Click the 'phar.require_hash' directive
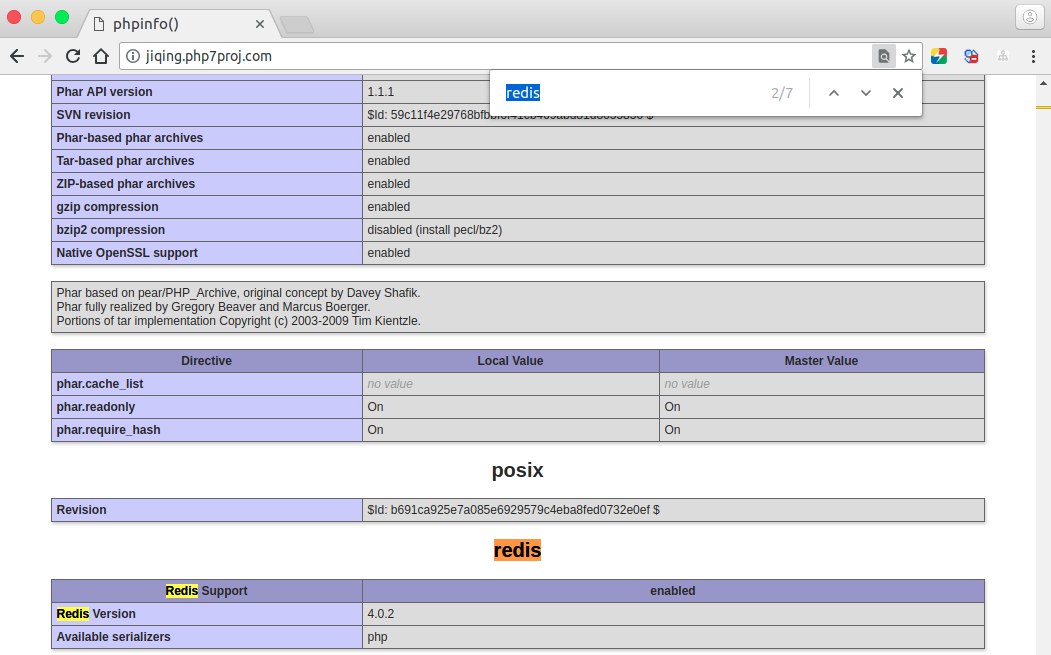The height and width of the screenshot is (655, 1051). coord(109,430)
